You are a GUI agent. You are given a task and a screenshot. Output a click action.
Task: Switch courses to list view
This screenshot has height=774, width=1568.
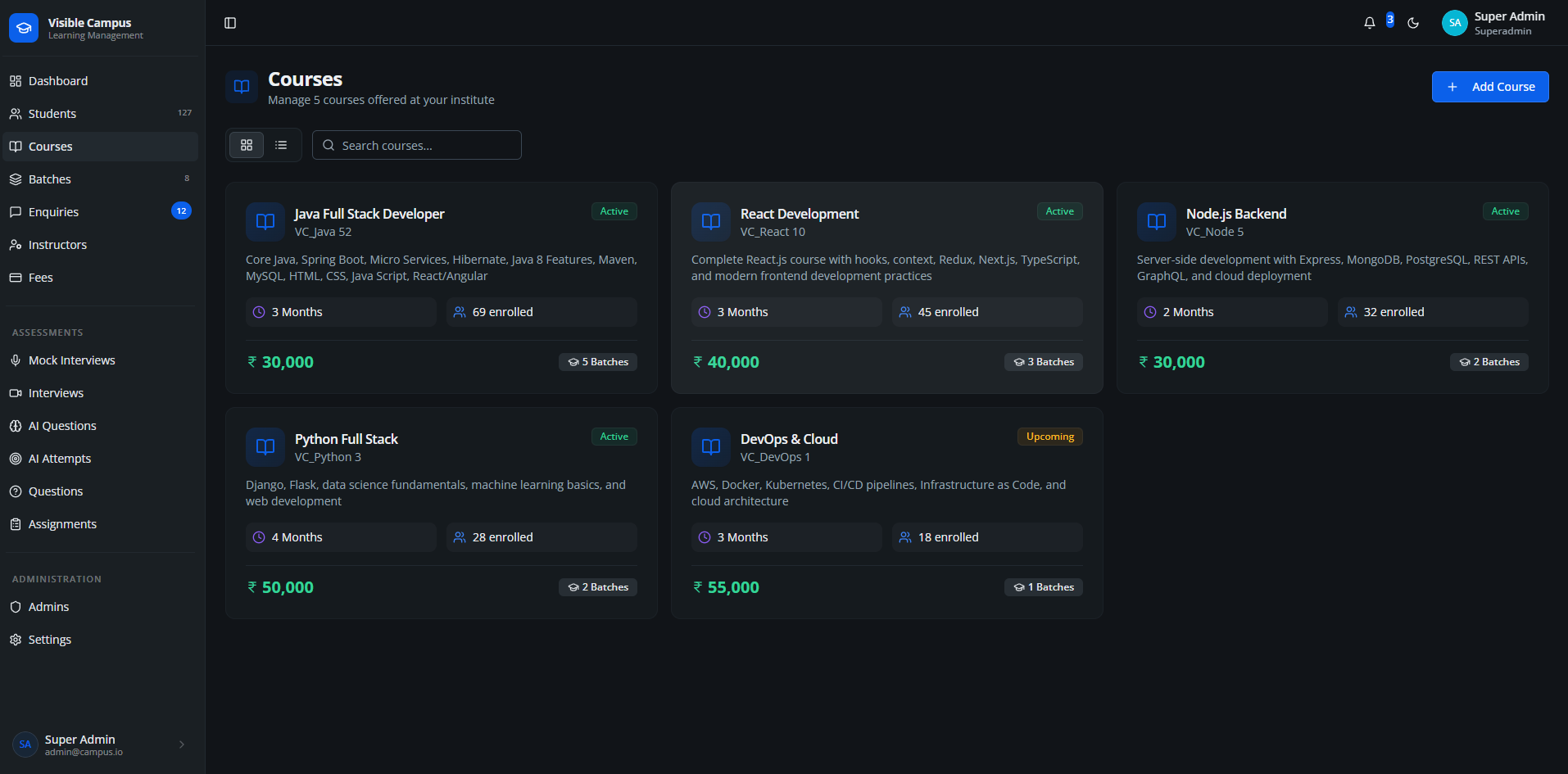[281, 144]
